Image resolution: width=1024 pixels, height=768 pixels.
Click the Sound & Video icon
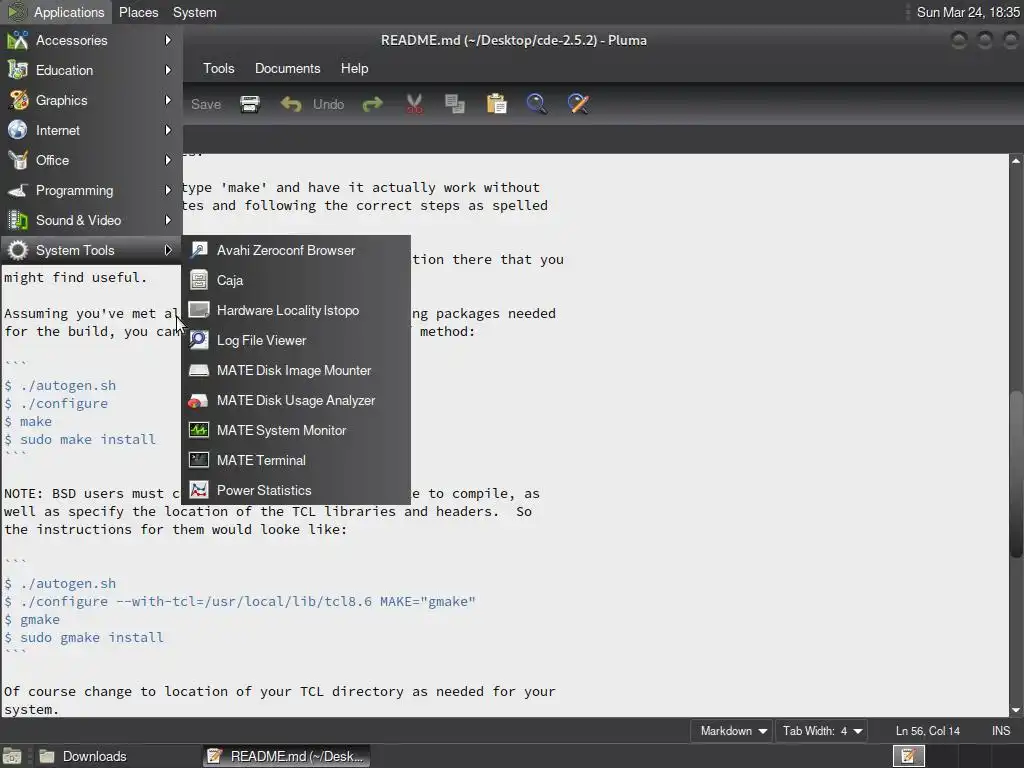pos(18,221)
